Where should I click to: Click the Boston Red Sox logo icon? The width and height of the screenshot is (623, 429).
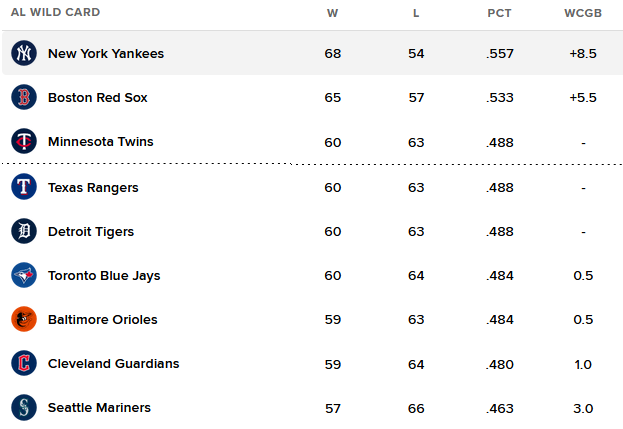pos(24,97)
